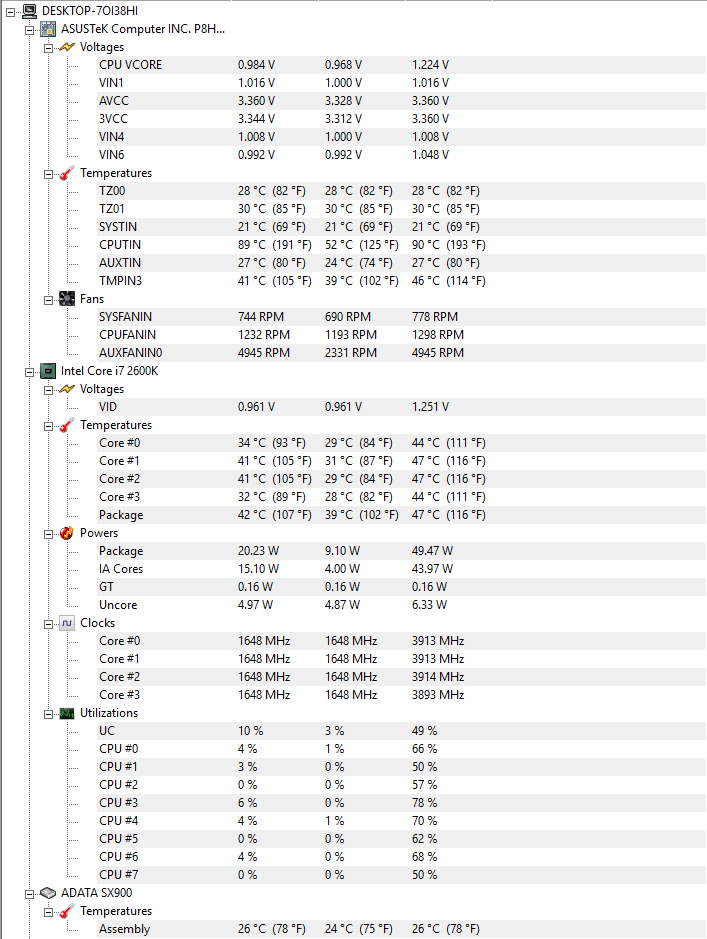This screenshot has width=707, height=939.
Task: Collapse the motherboard Voltages section
Action: [48, 49]
